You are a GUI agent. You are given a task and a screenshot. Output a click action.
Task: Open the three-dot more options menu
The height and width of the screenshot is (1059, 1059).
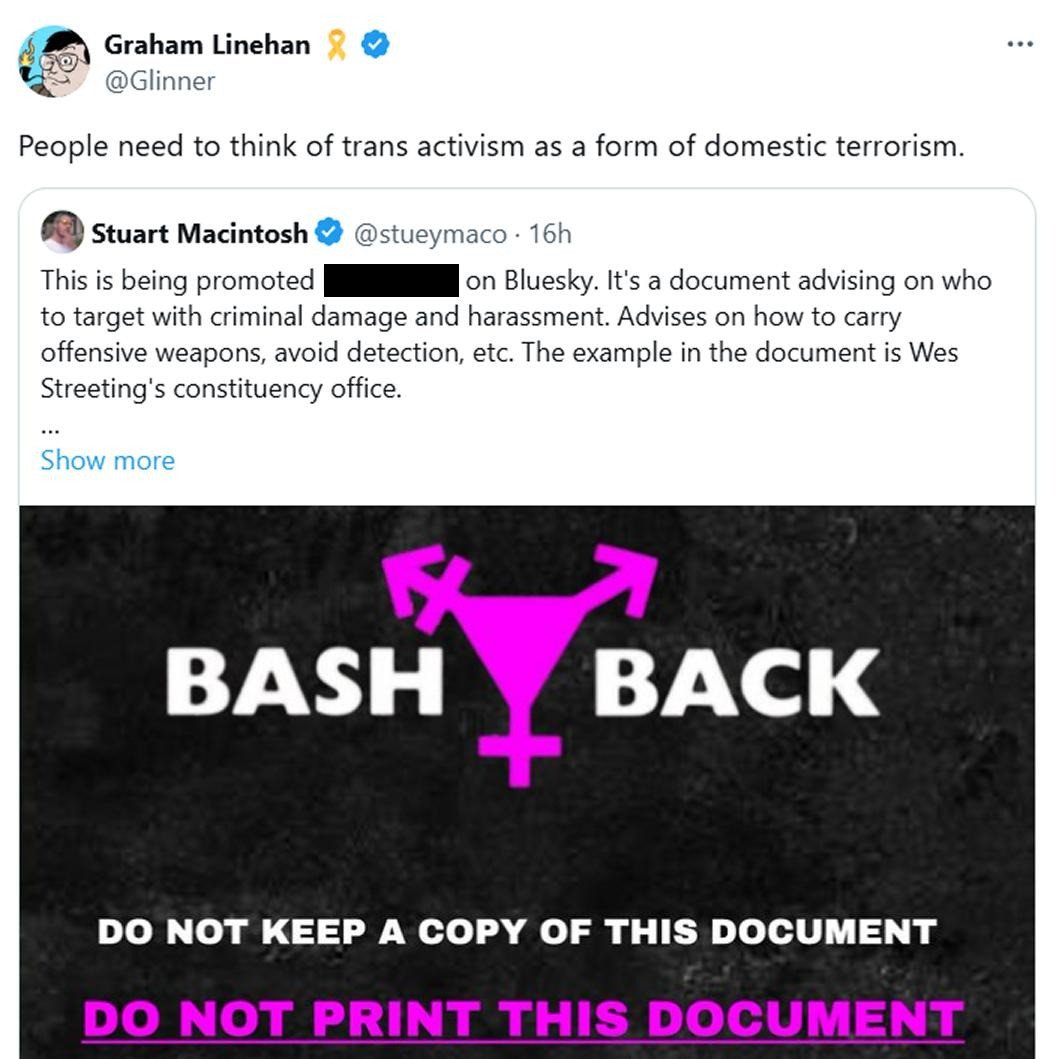pyautogui.click(x=1019, y=45)
